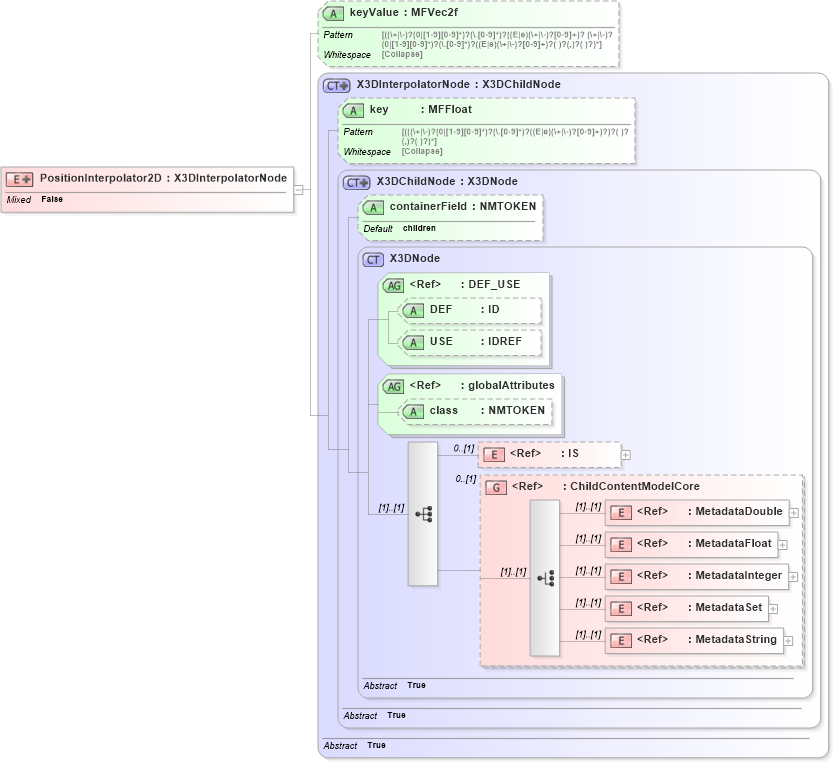Click the A icon next to keyValue
Viewport: 833px width, 762px height.
(334, 13)
